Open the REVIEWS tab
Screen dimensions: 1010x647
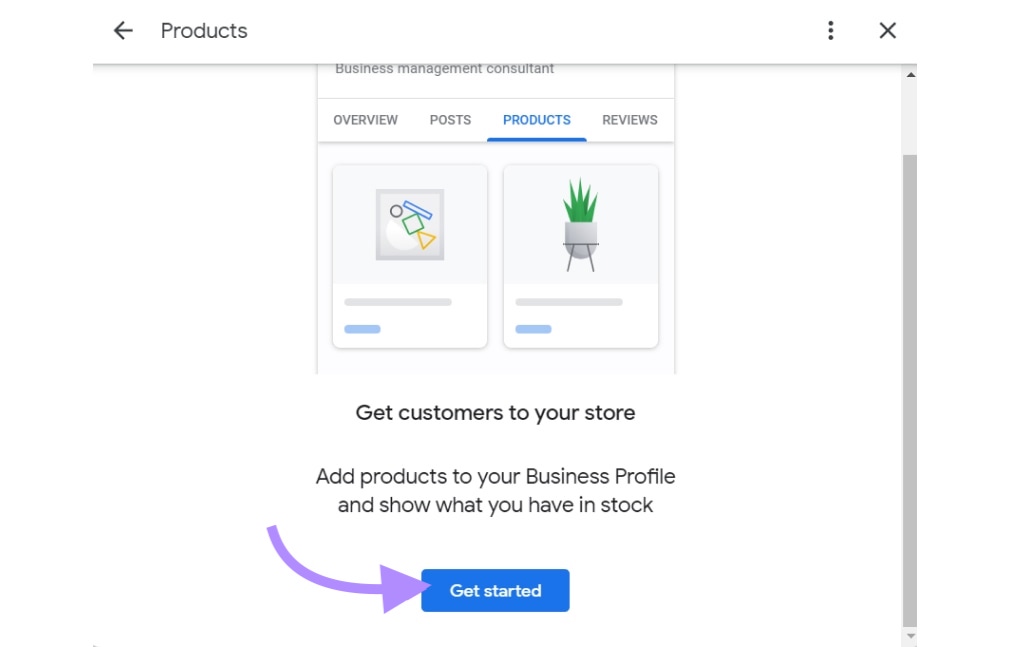(x=629, y=120)
